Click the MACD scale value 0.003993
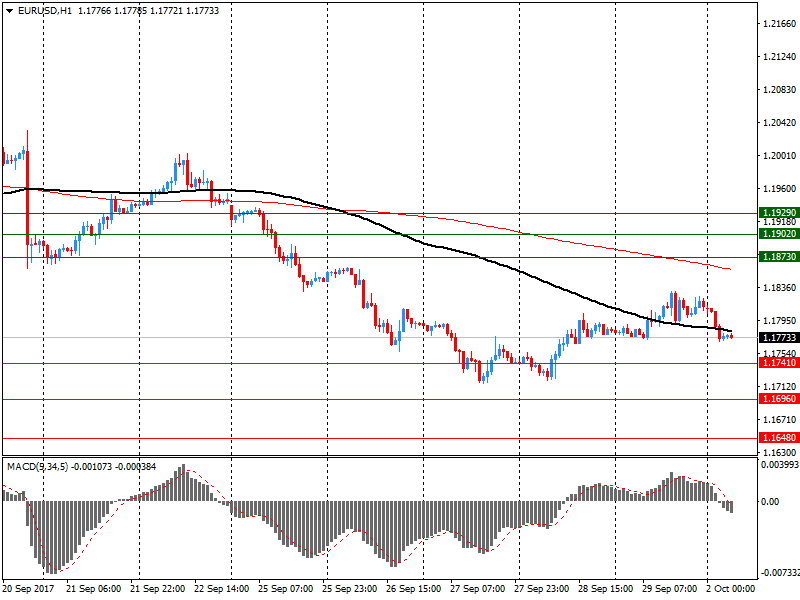The height and width of the screenshot is (600, 800). [780, 465]
